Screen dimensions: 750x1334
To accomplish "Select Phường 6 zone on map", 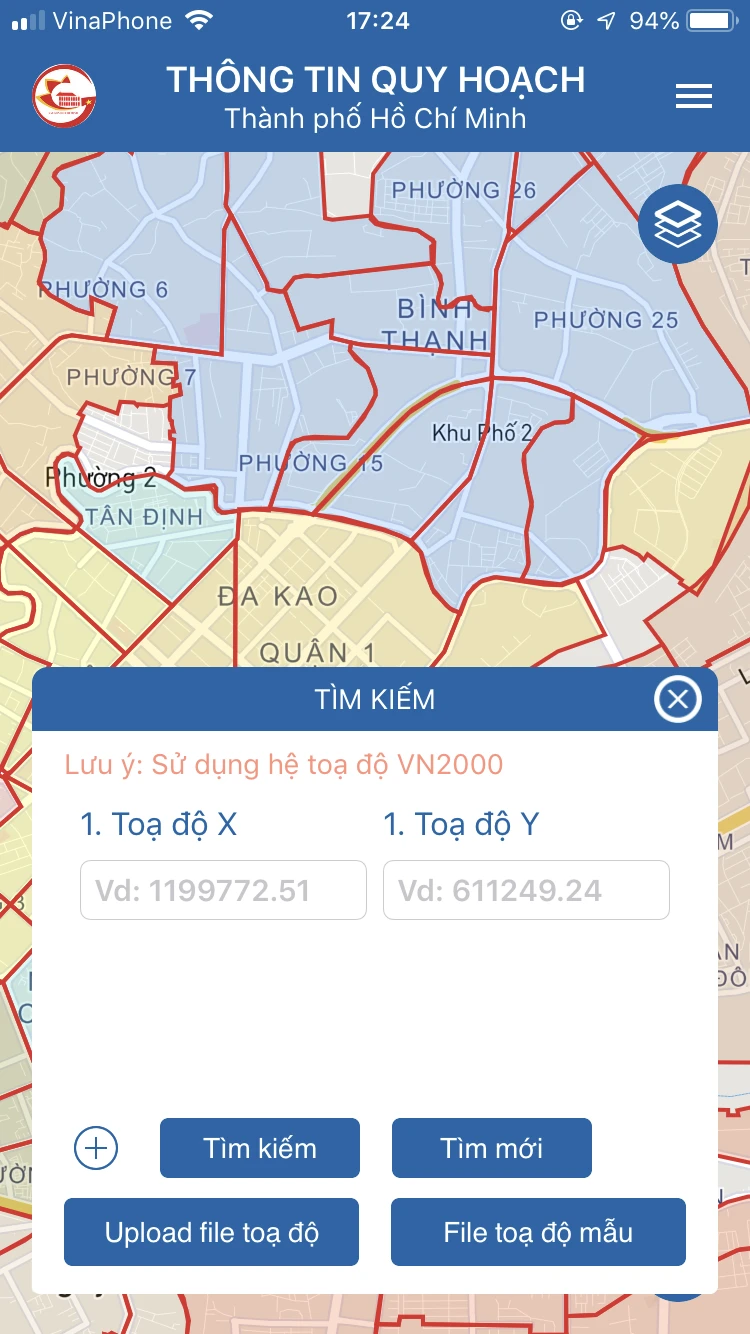I will pyautogui.click(x=105, y=290).
